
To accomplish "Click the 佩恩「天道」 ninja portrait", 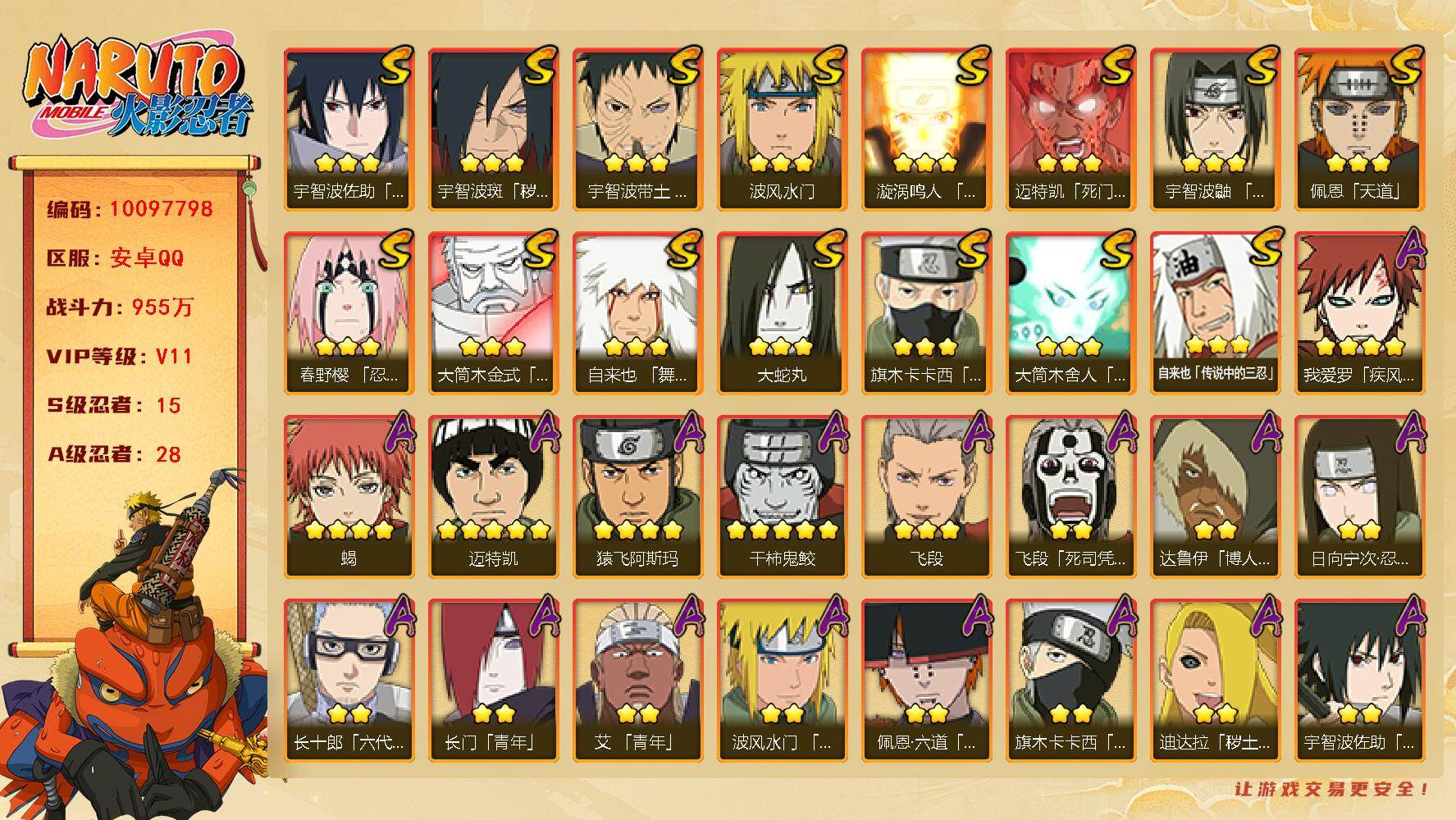I will coord(1359,130).
